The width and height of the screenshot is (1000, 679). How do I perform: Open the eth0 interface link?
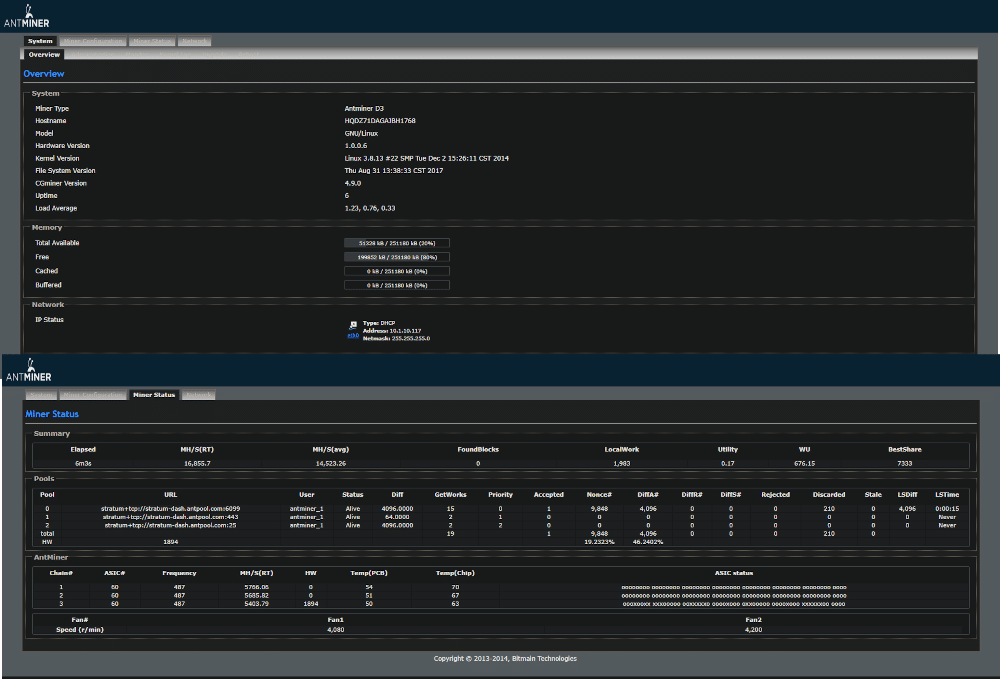pos(353,335)
